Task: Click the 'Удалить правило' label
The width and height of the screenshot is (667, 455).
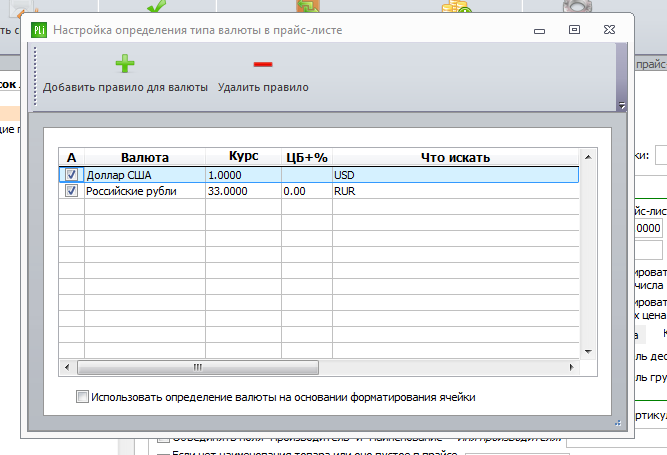Action: point(263,87)
